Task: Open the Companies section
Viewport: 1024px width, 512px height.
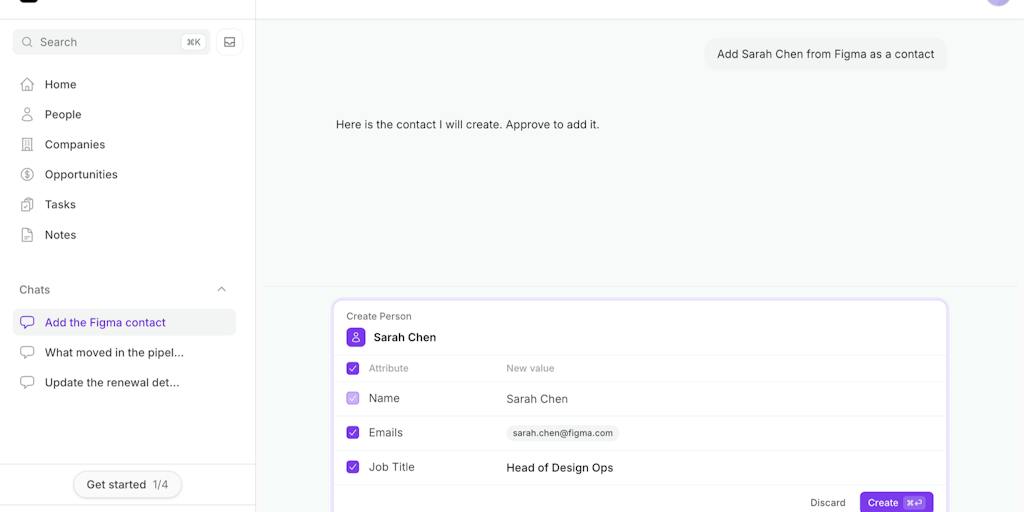Action: click(74, 144)
